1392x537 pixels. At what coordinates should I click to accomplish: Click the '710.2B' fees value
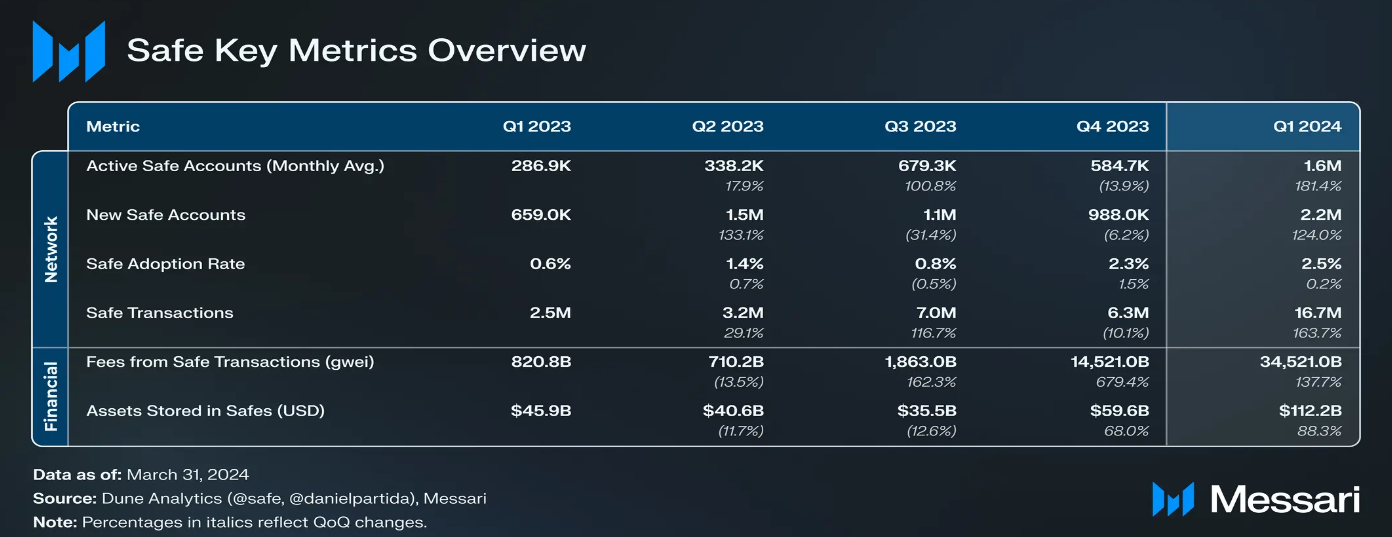tap(734, 362)
